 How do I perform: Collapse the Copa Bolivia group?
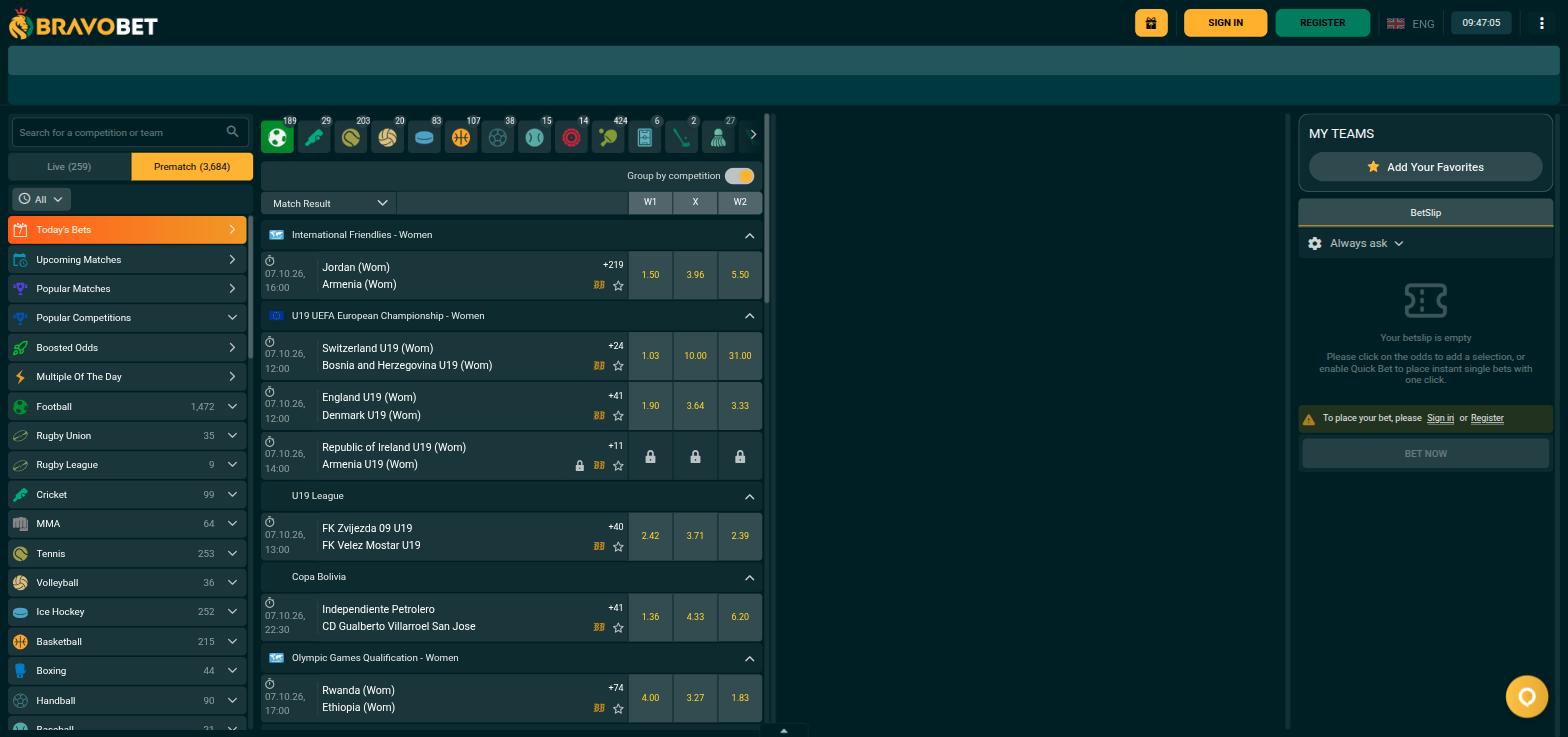click(x=749, y=577)
